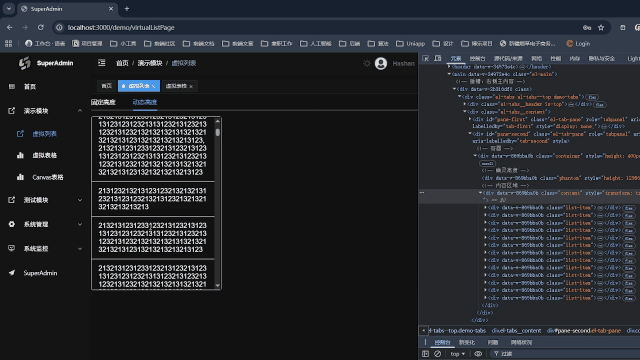Click the browser back arrow

point(9,27)
